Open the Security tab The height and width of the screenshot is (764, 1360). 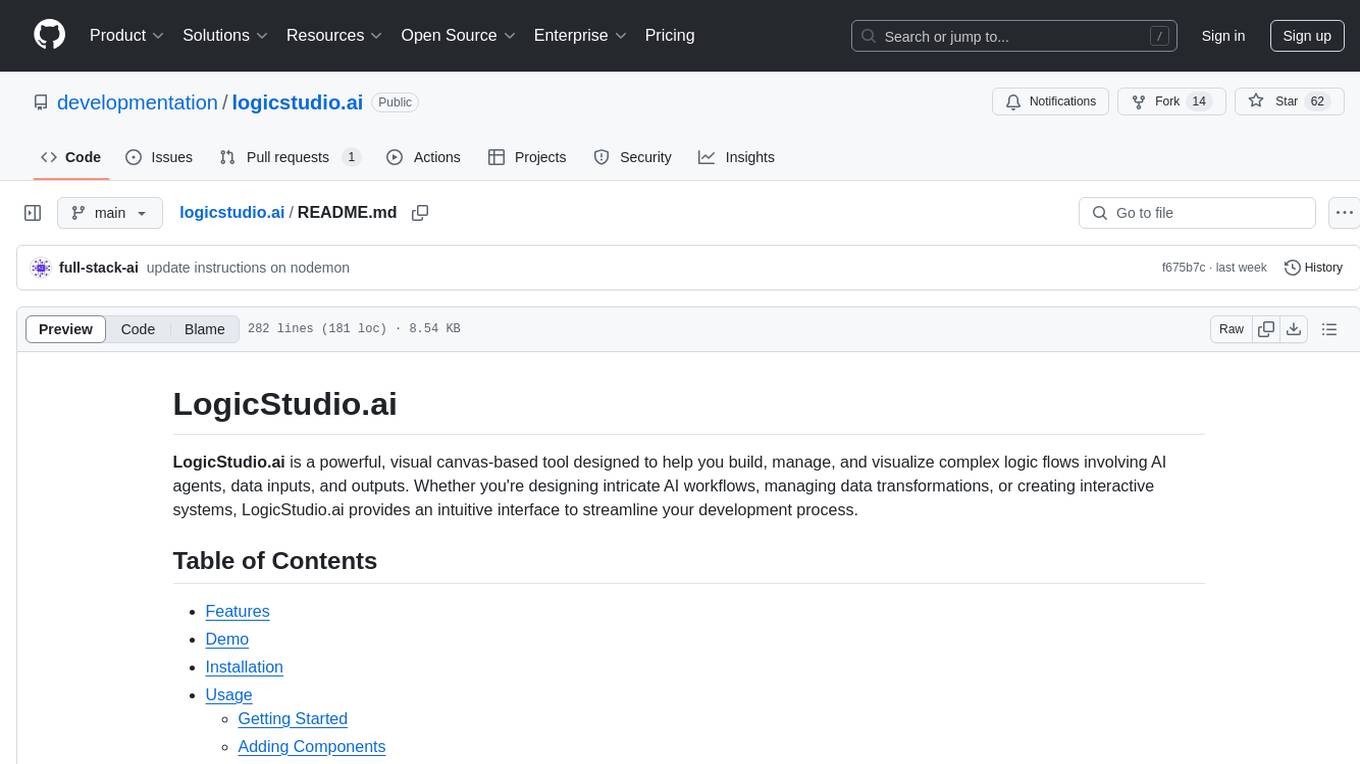click(x=633, y=157)
